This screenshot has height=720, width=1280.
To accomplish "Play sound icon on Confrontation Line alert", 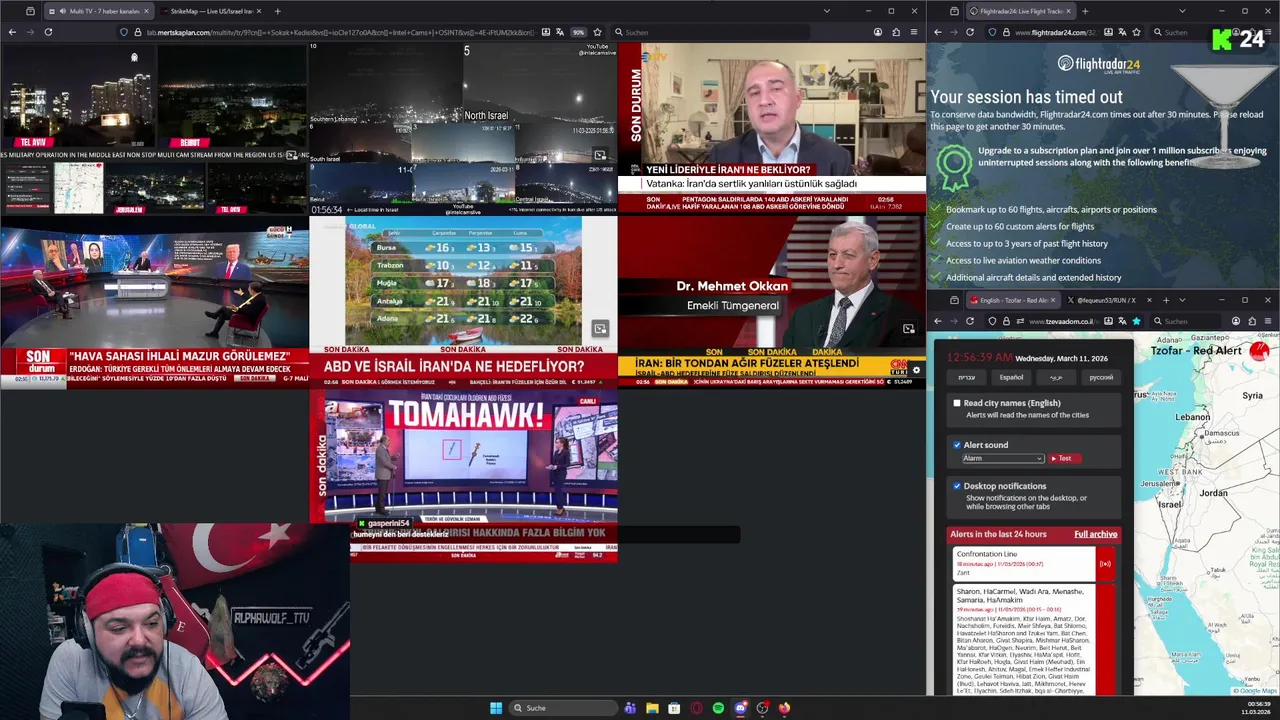I will pos(1105,564).
